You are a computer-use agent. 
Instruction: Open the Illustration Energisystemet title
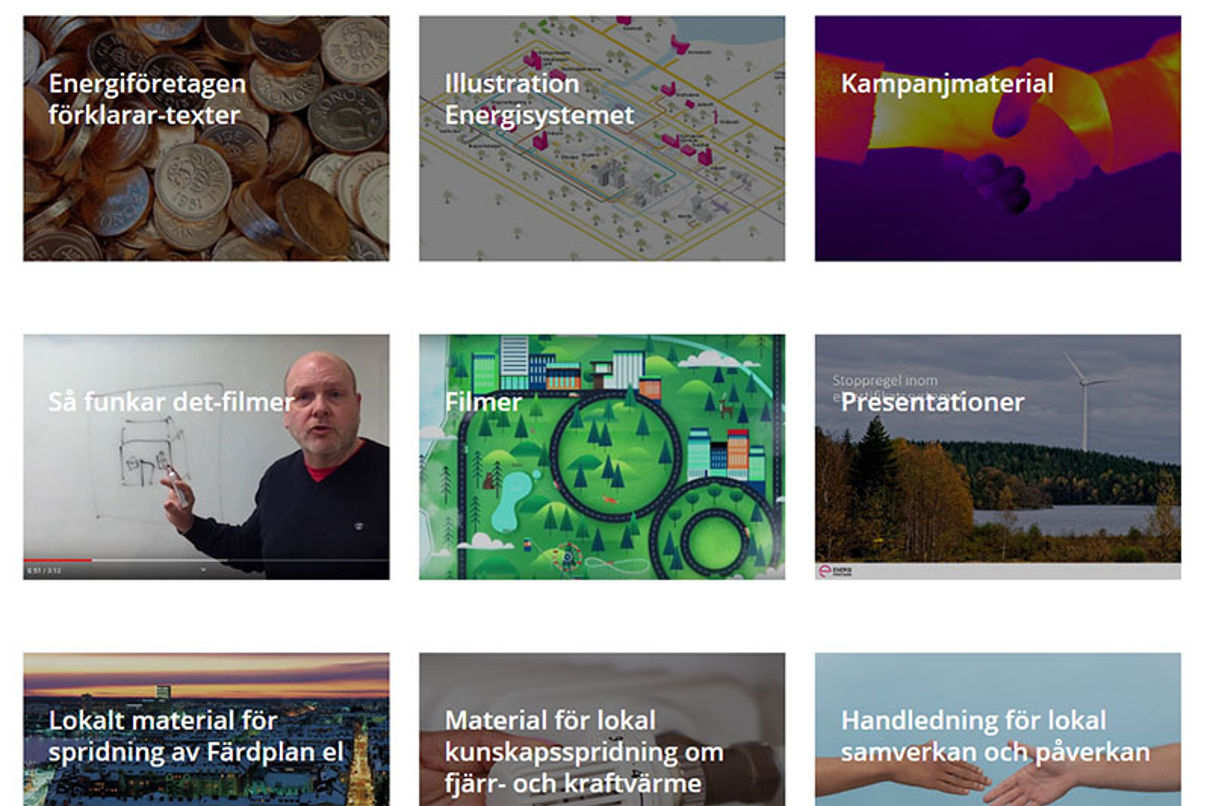(x=540, y=98)
